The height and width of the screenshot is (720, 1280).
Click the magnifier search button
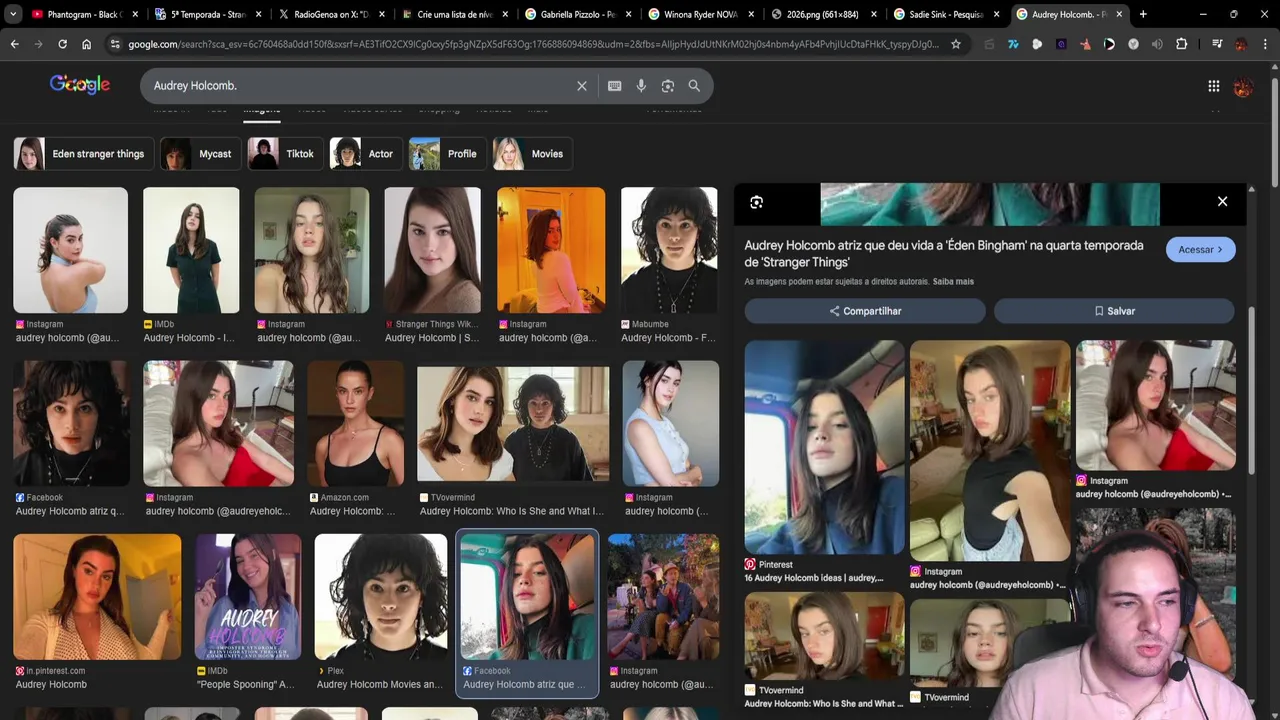pyautogui.click(x=694, y=86)
